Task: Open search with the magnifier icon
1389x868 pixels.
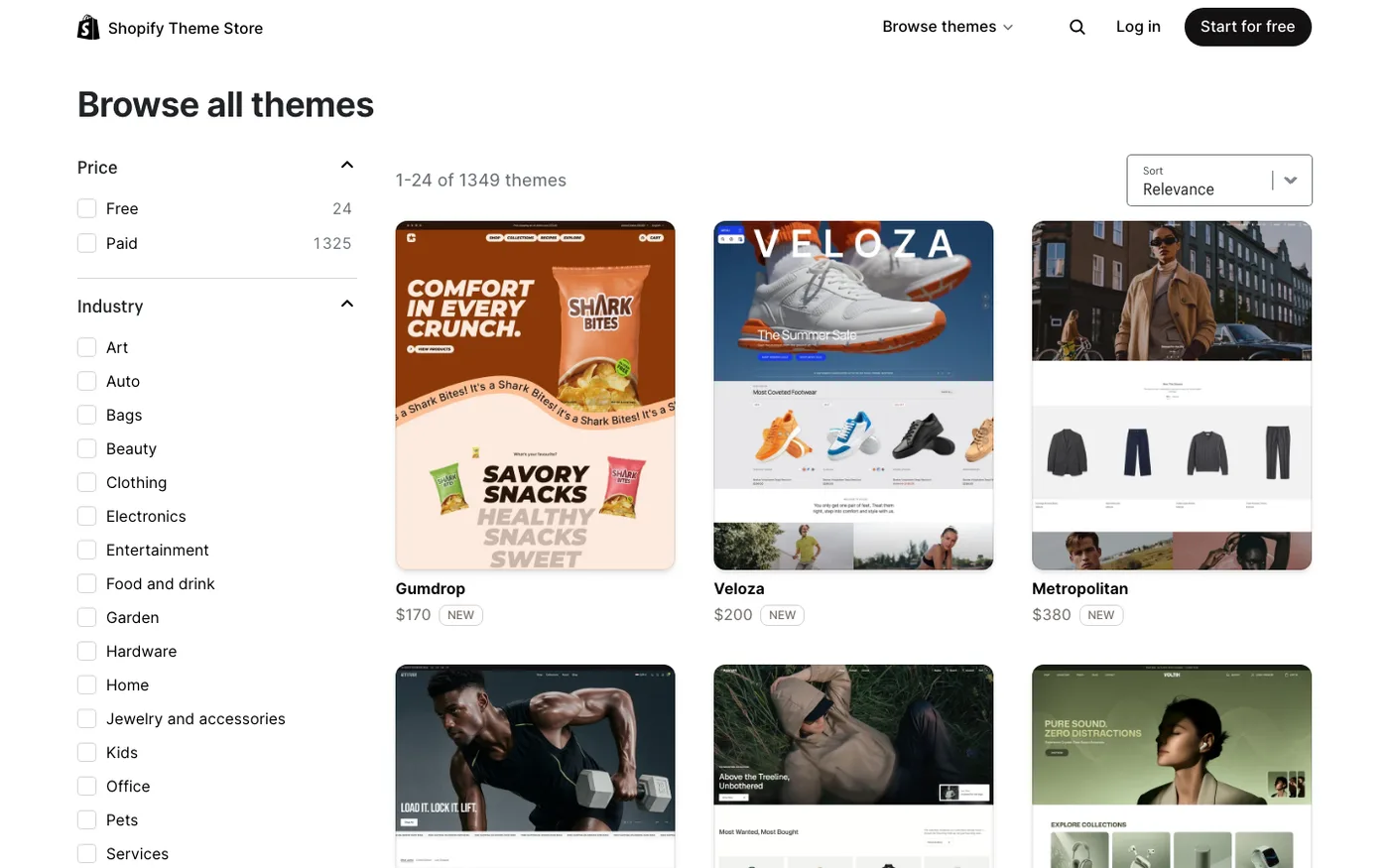Action: [1077, 27]
